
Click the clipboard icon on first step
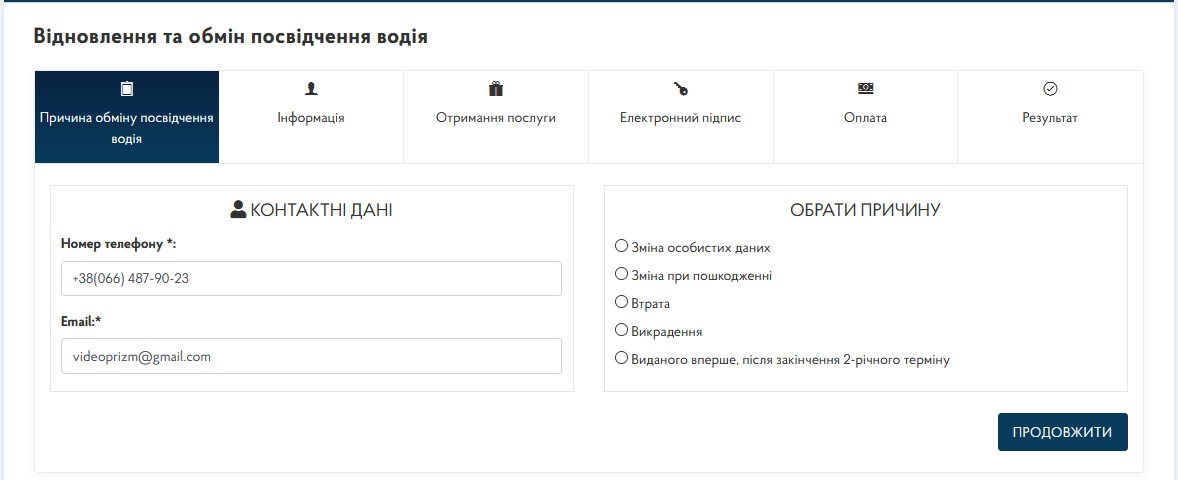[x=126, y=89]
